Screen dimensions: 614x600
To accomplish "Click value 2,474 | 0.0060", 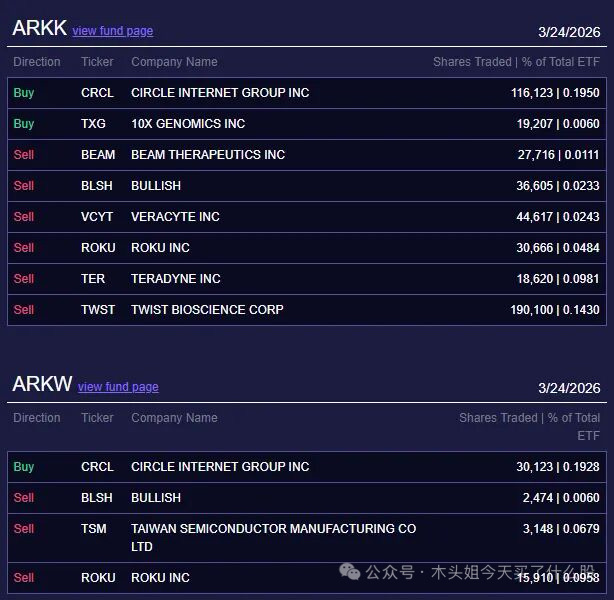I will pos(561,498).
